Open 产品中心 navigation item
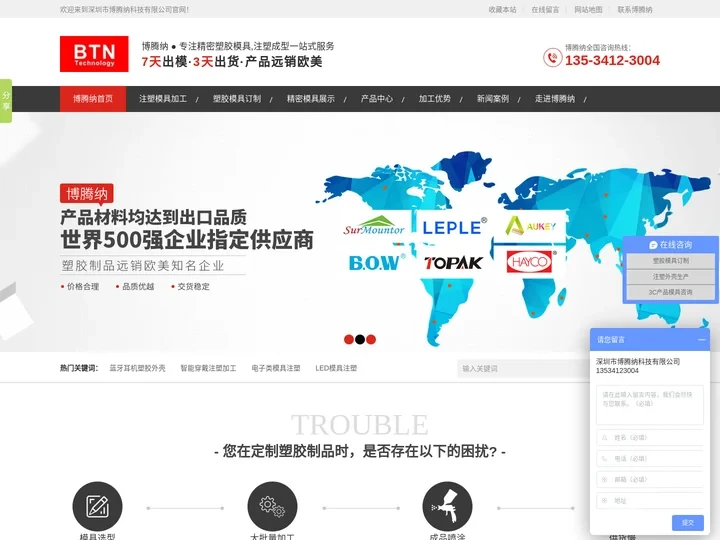Screen dimensions: 720x540 pyautogui.click(x=377, y=99)
